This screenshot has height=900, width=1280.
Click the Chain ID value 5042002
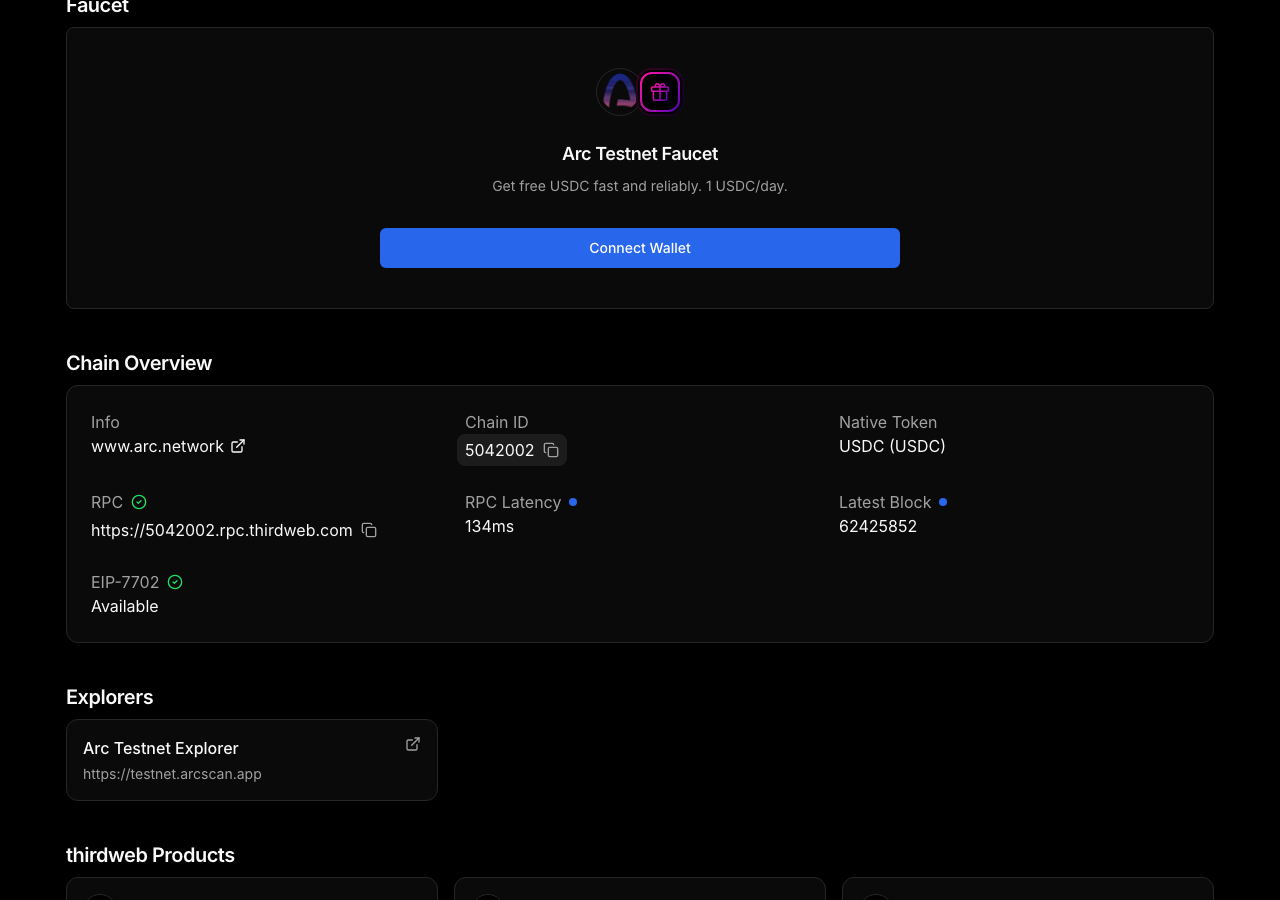pyautogui.click(x=499, y=450)
